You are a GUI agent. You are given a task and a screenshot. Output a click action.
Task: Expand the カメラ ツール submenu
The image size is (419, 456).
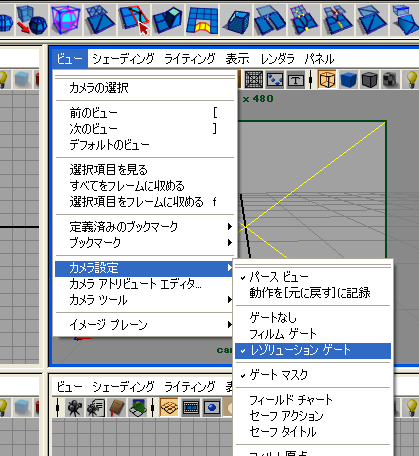tap(144, 300)
